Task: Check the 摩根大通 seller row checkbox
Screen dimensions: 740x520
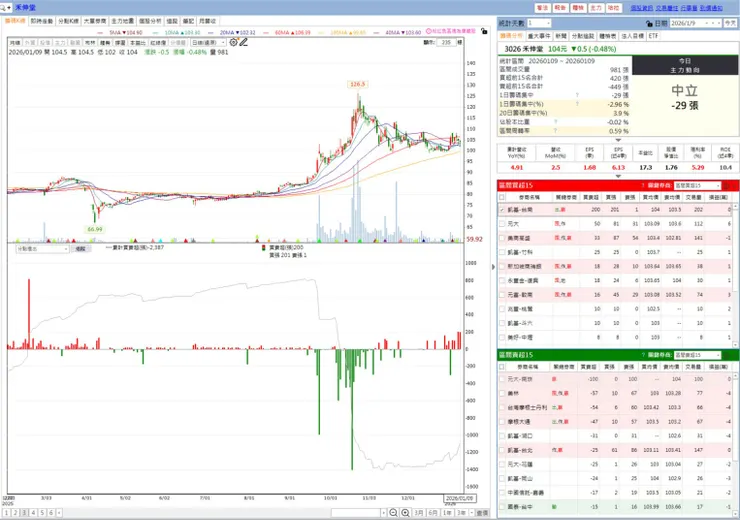Action: coord(502,421)
